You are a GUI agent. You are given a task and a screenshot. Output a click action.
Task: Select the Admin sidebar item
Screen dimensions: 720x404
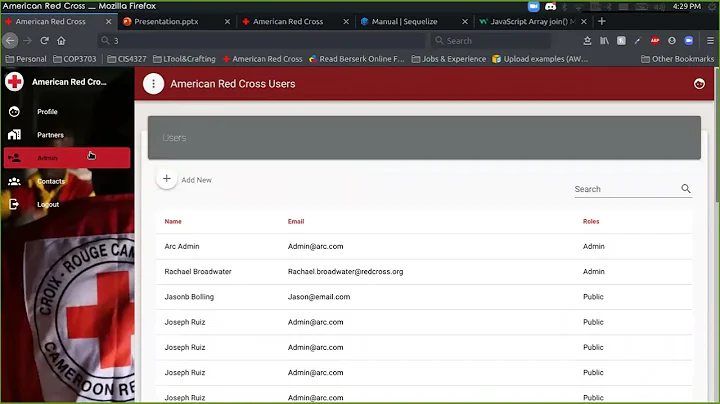pyautogui.click(x=67, y=158)
